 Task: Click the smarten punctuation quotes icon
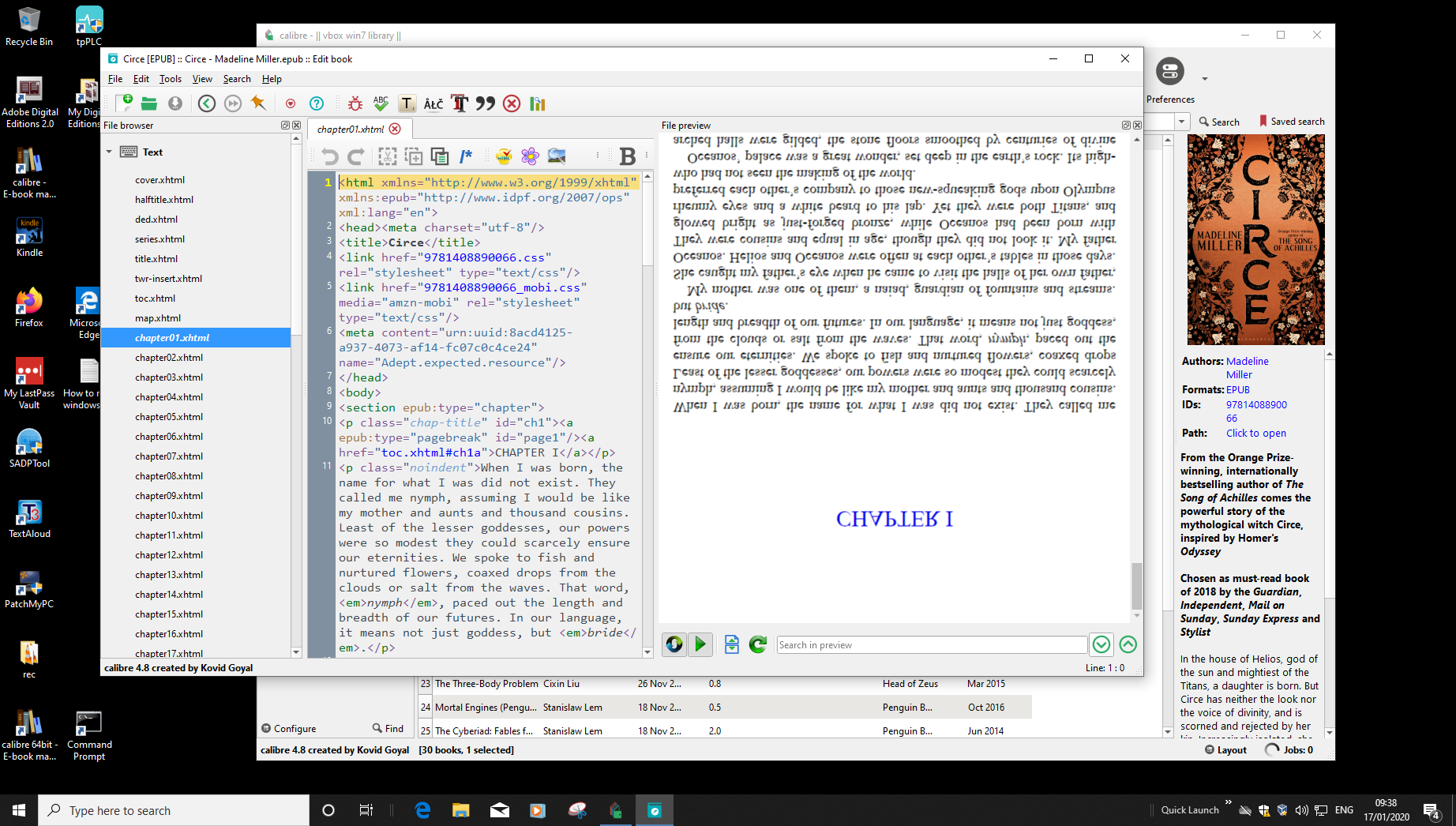tap(486, 103)
